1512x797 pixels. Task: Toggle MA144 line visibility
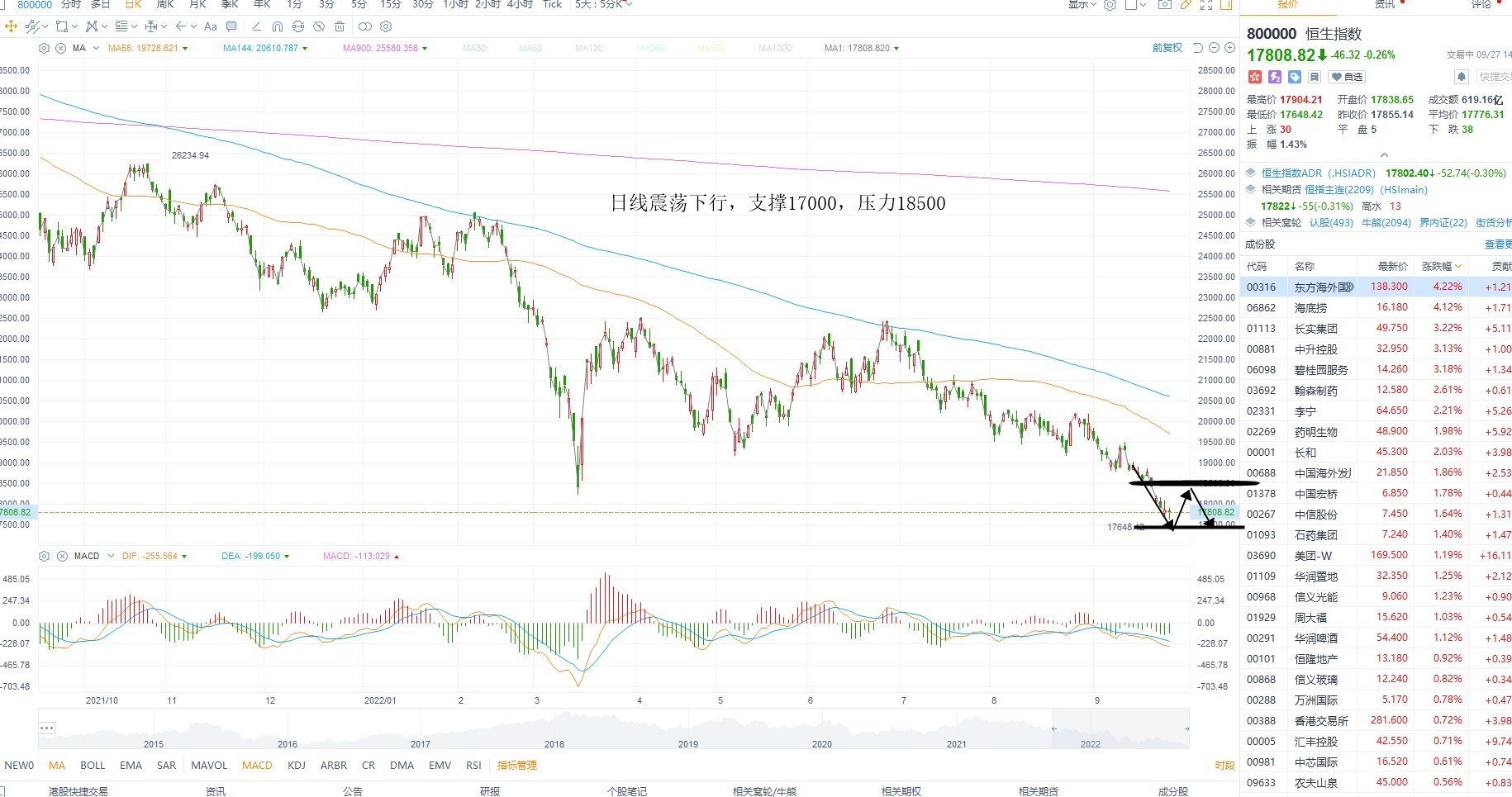(x=265, y=48)
